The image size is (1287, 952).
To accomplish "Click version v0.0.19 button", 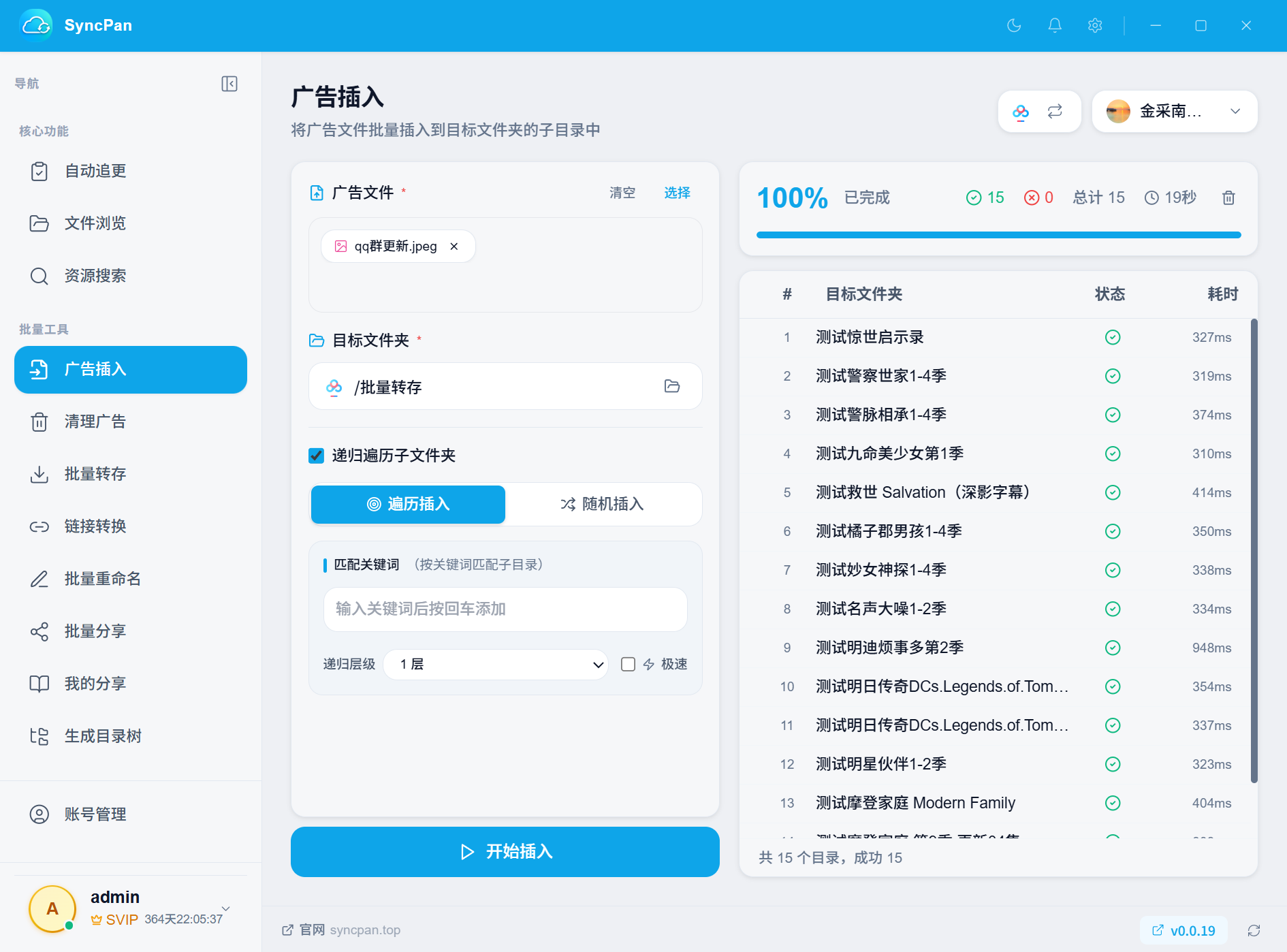I will tap(1183, 930).
